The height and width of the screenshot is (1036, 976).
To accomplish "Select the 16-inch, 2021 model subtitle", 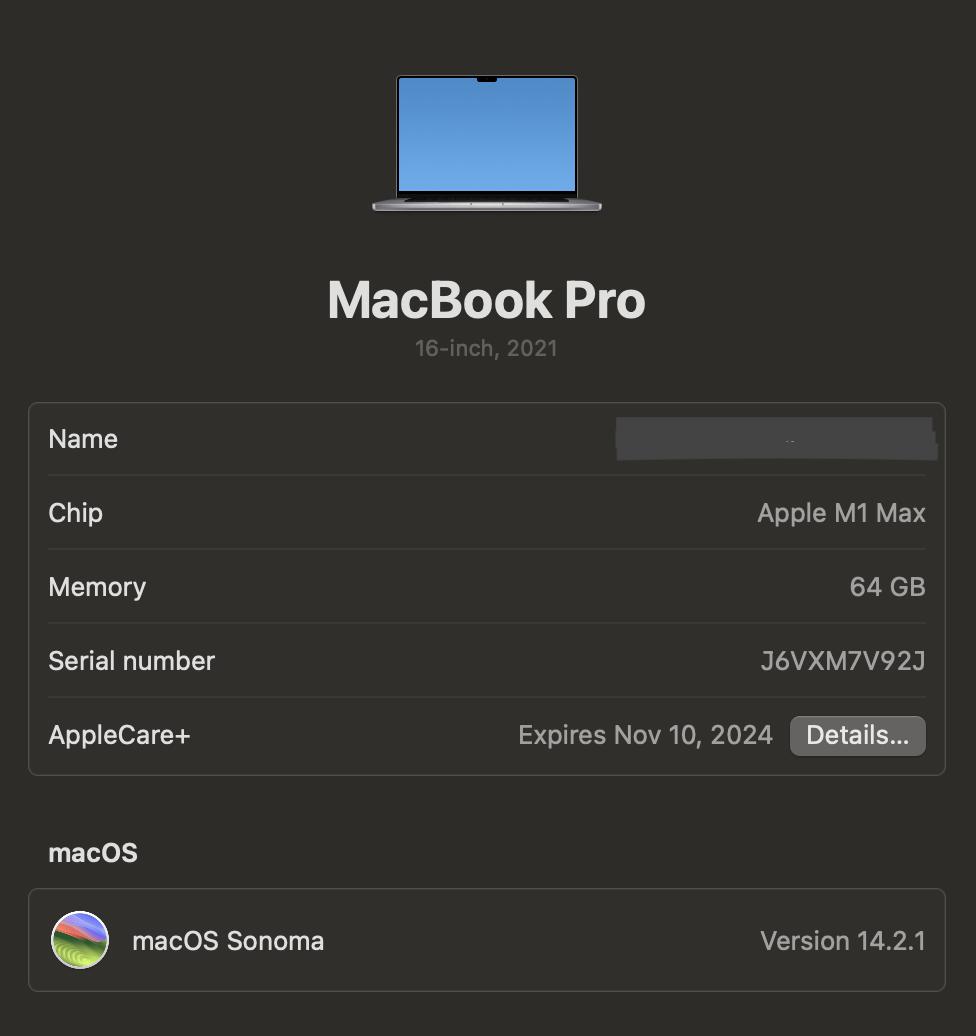I will click(487, 349).
